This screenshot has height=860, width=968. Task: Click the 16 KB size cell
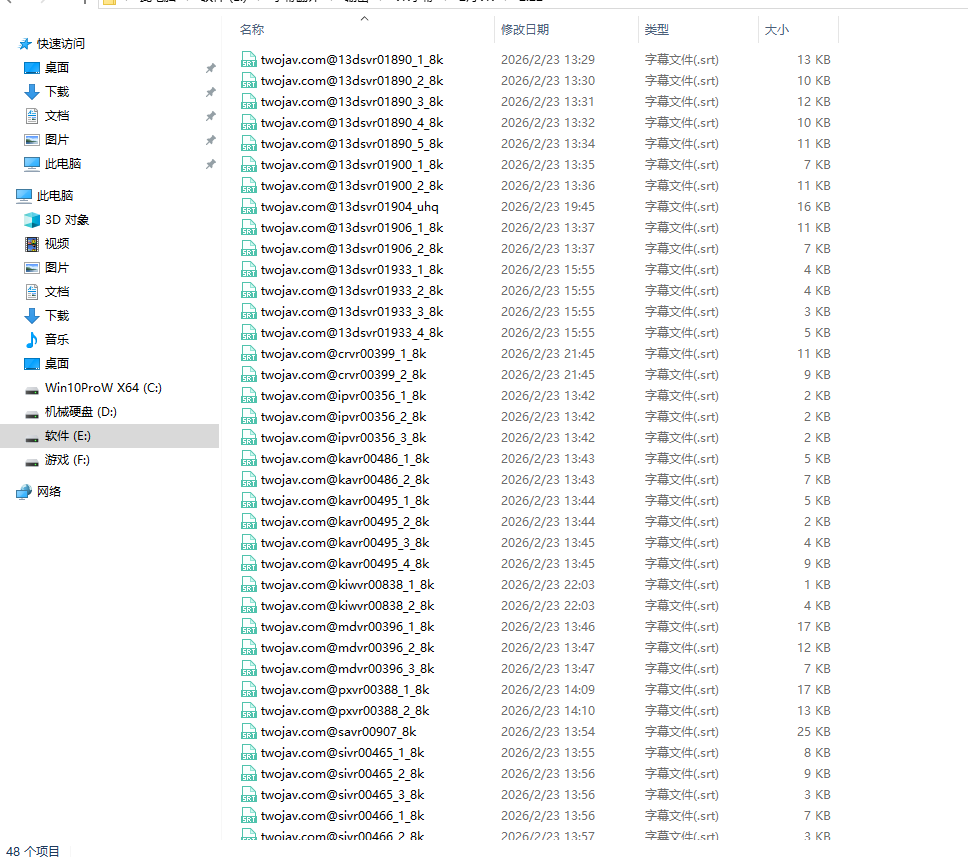tap(814, 207)
